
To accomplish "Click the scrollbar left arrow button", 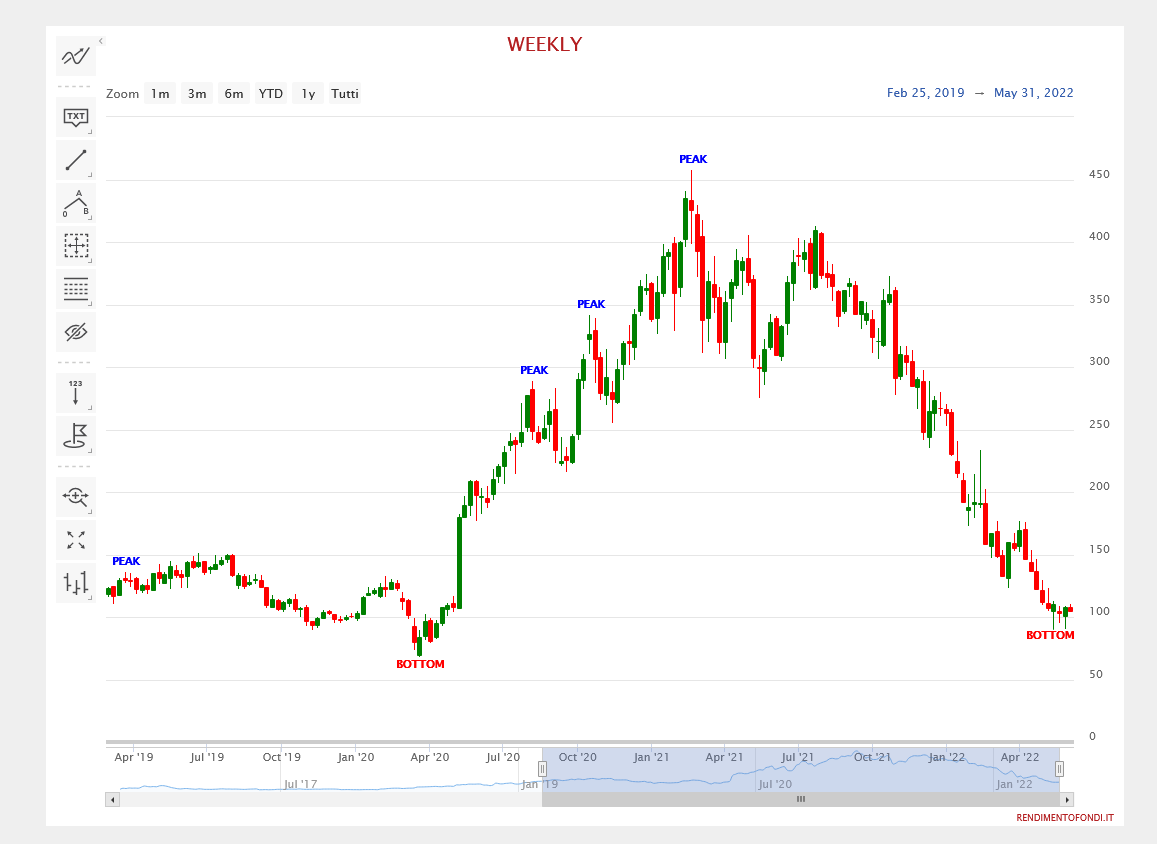I will [x=113, y=800].
